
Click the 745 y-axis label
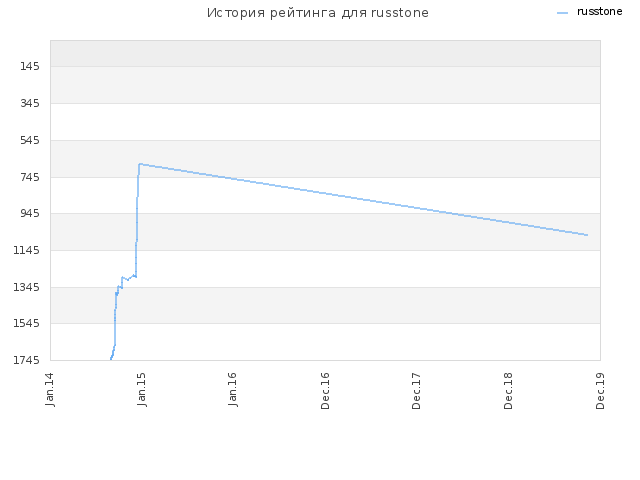30,177
